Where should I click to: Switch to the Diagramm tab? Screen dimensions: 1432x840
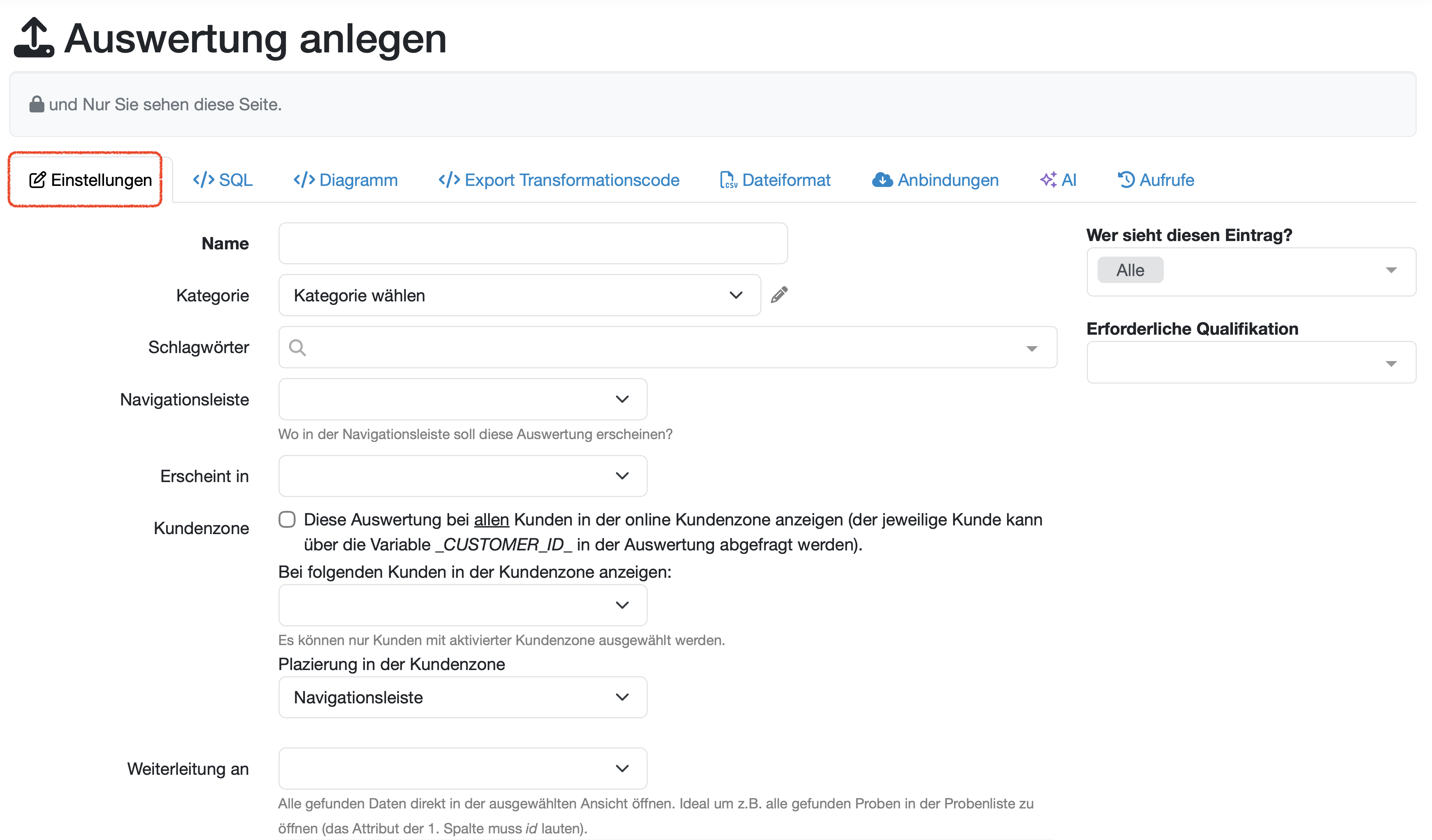(345, 180)
